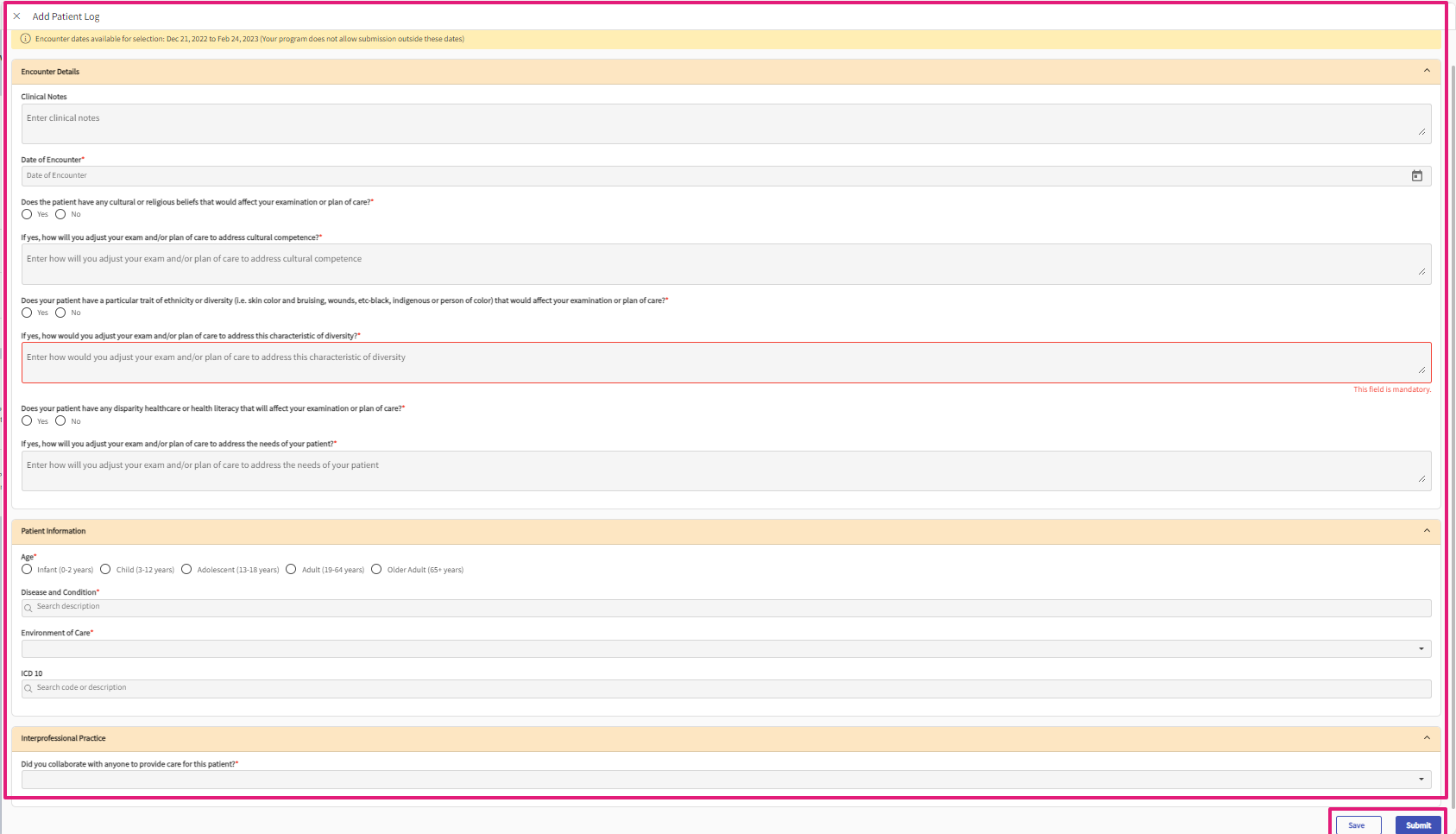Collapse the Encounter Details section
Screen dimensions: 1456x834
coord(1426,71)
